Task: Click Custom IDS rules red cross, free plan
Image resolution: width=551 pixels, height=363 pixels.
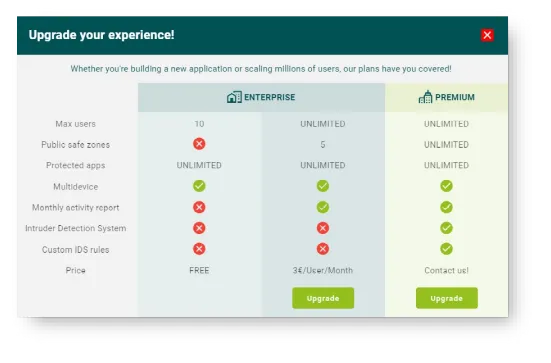Action: [199, 249]
